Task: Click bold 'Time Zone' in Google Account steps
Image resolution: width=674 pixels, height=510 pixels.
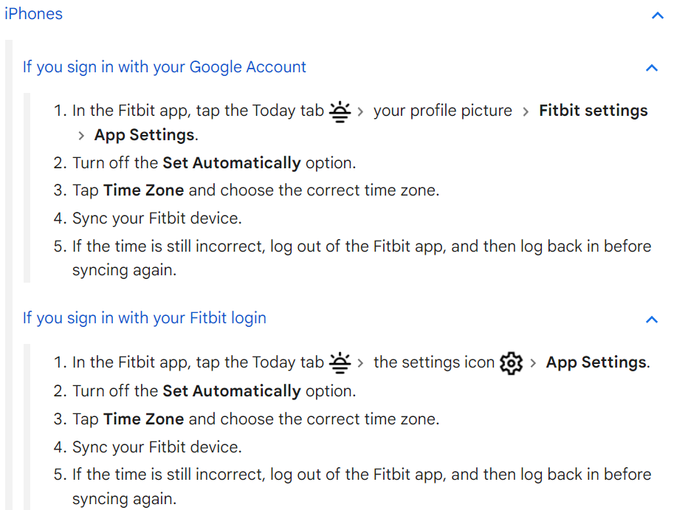Action: pyautogui.click(x=144, y=190)
